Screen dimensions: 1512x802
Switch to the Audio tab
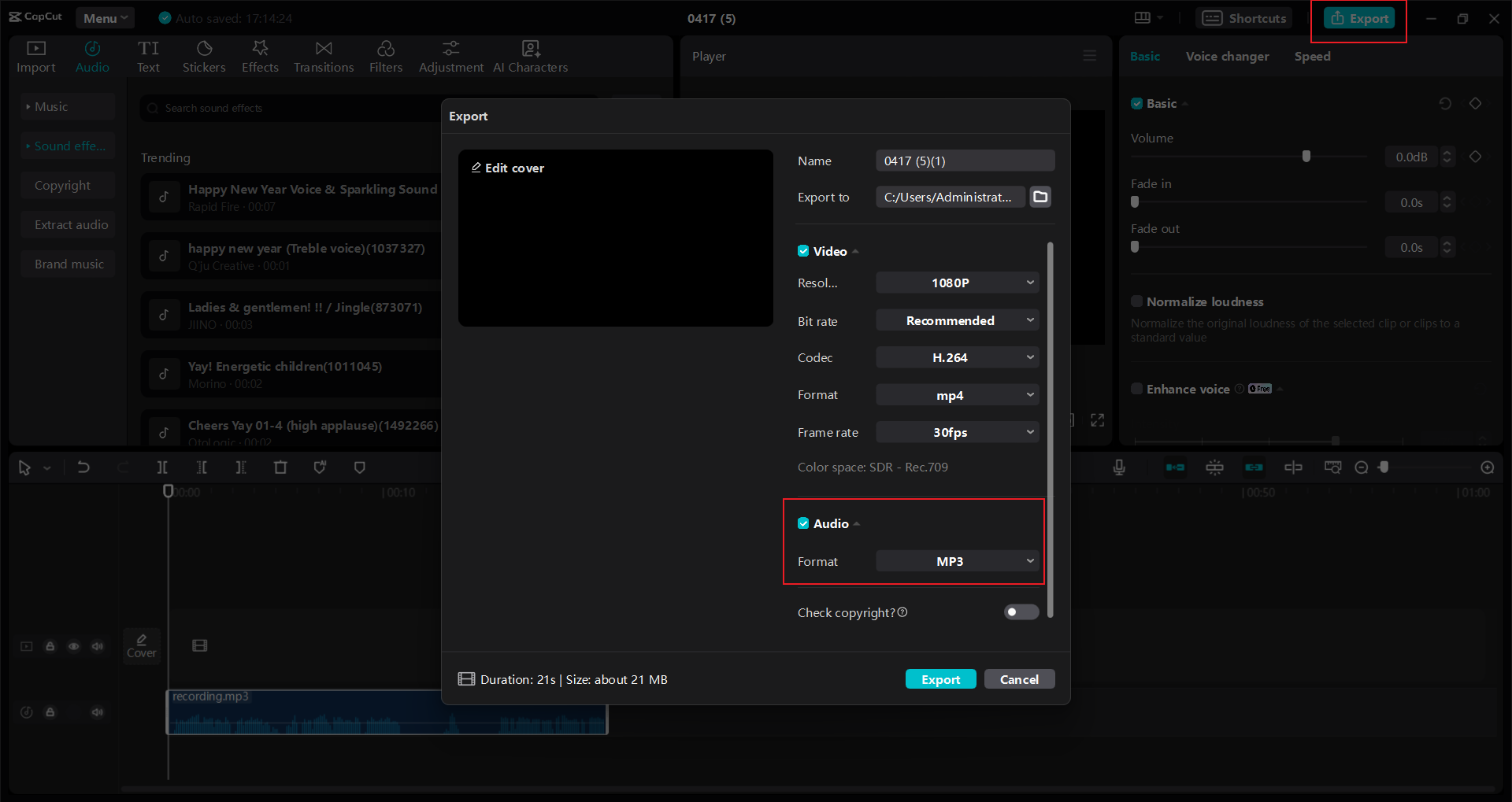pos(92,57)
